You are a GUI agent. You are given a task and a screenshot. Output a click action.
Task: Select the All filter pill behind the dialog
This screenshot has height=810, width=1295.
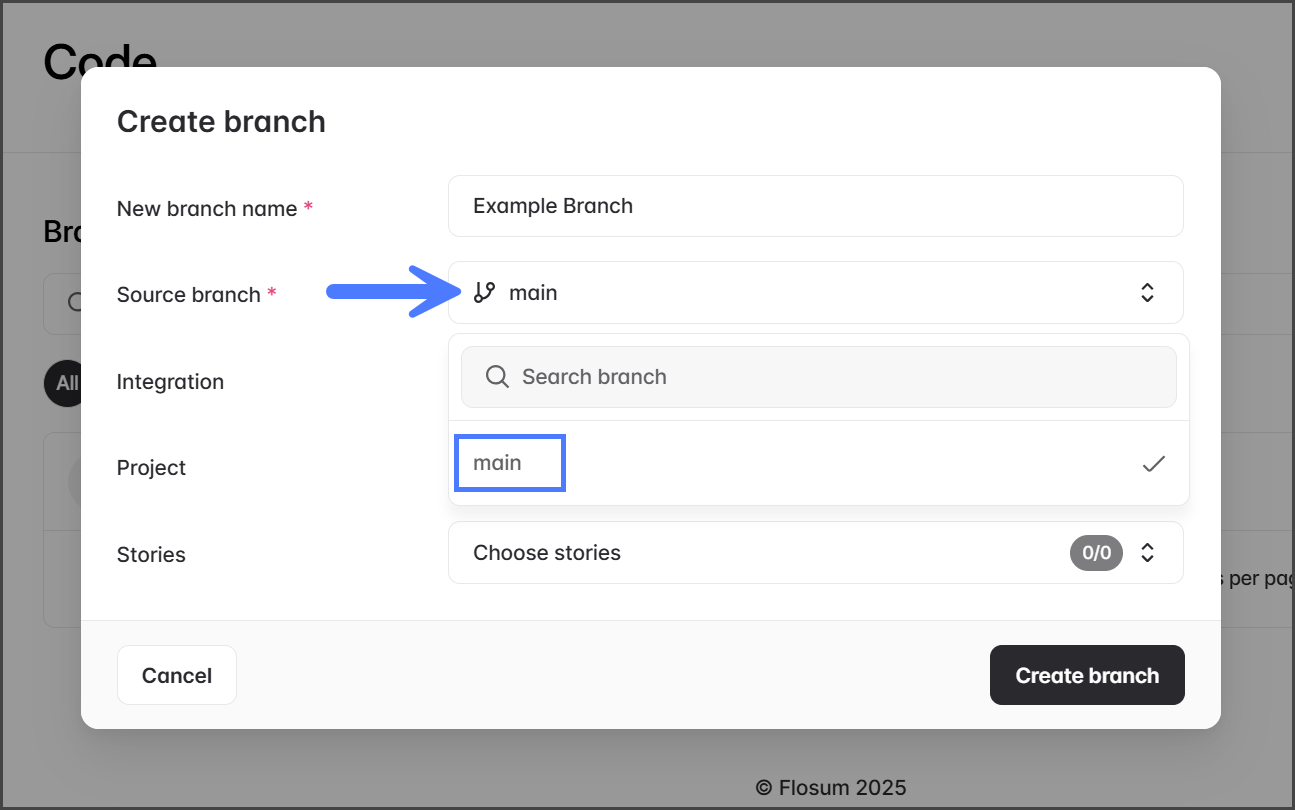(x=62, y=383)
